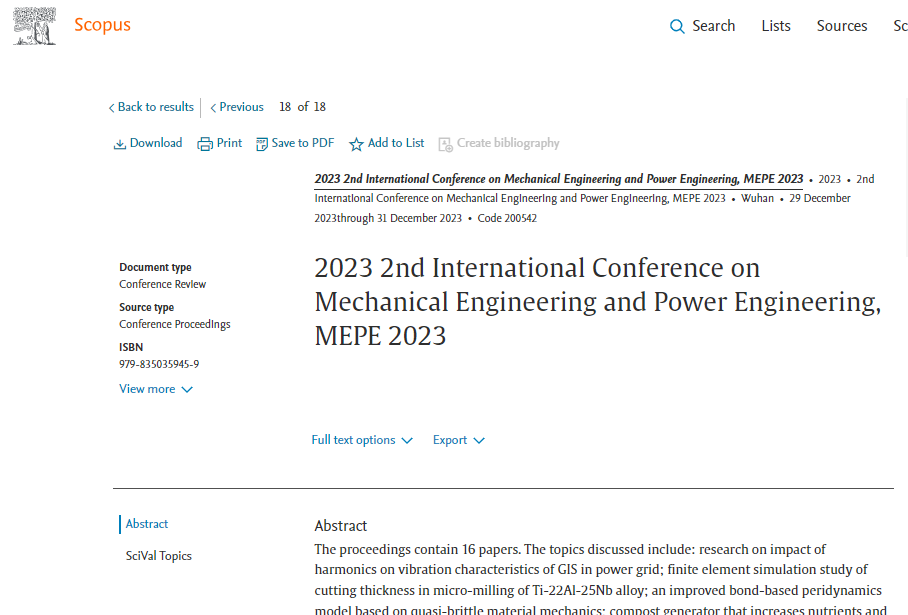Click the Create bibliography icon
This screenshot has height=615, width=908.
coord(445,144)
